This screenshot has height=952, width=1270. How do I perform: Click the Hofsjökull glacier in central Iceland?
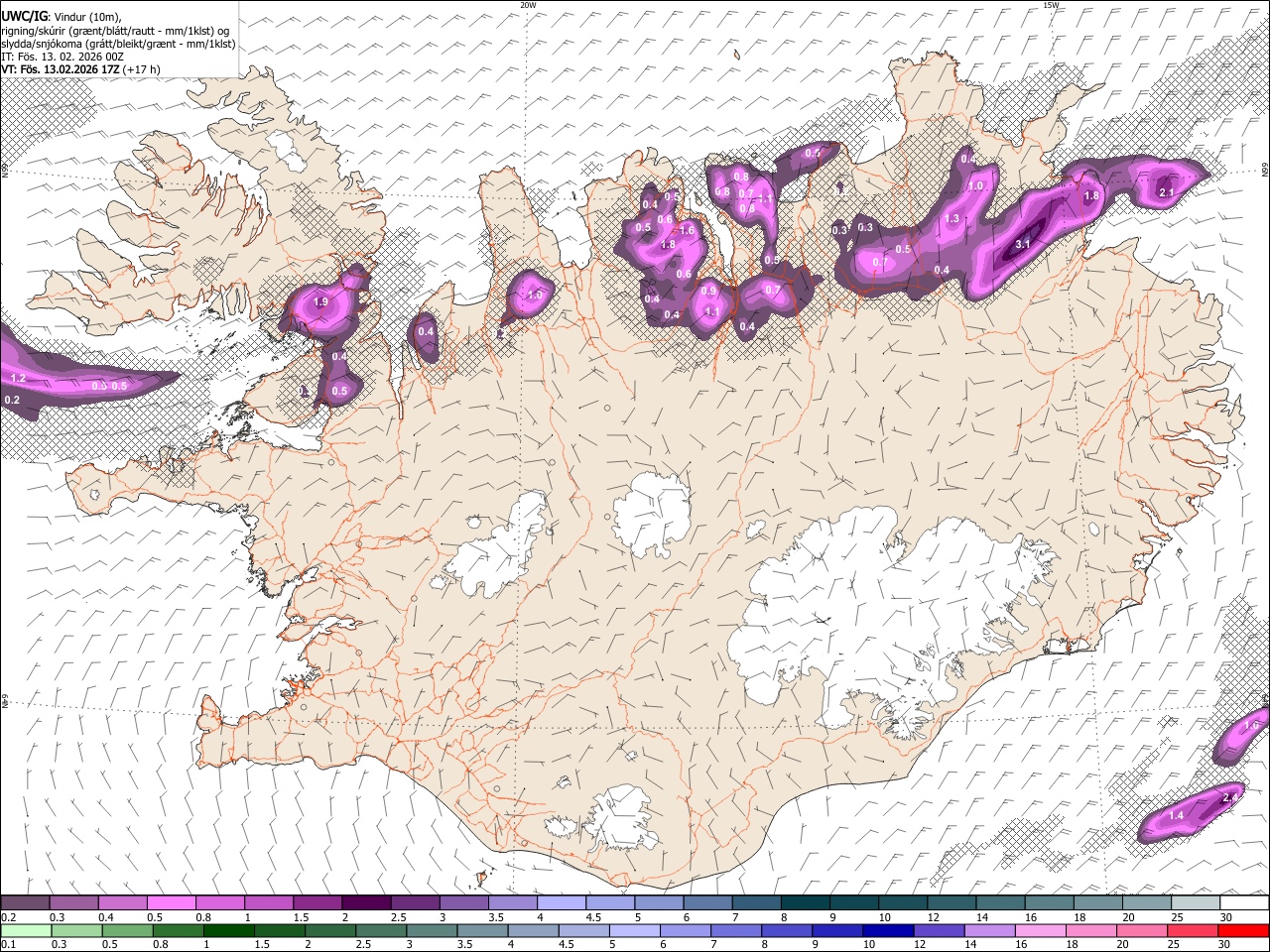click(652, 514)
